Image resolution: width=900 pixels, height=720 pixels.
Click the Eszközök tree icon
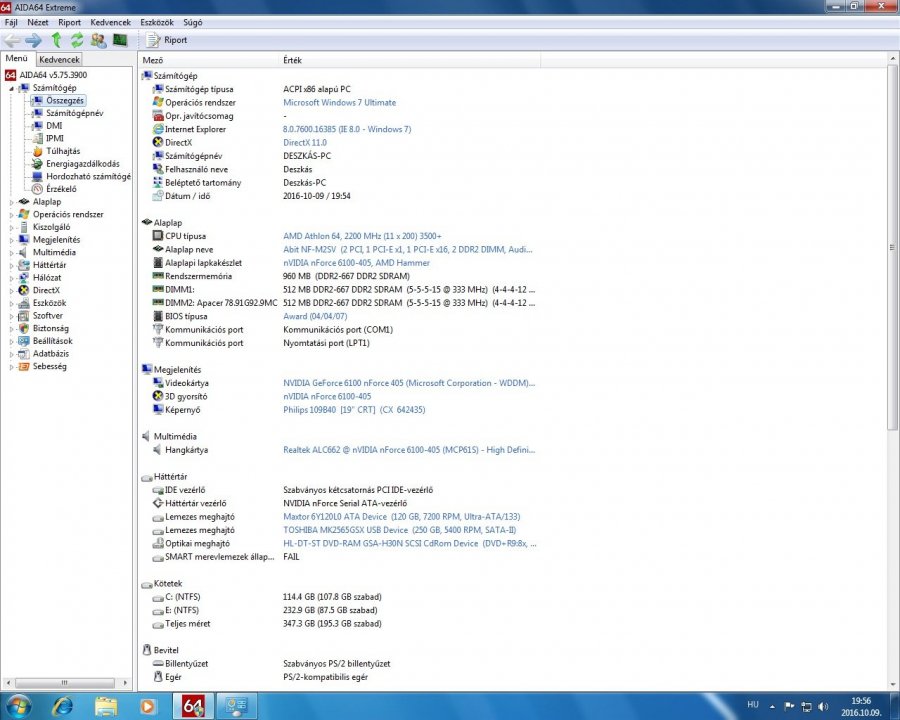click(24, 303)
